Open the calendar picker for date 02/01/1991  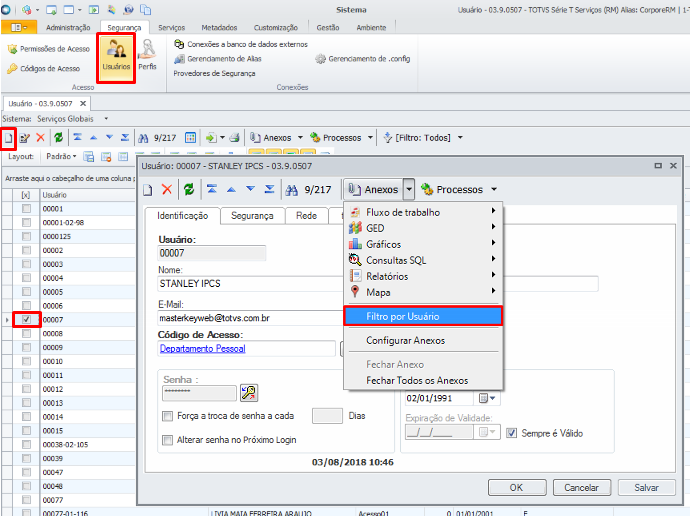click(492, 398)
